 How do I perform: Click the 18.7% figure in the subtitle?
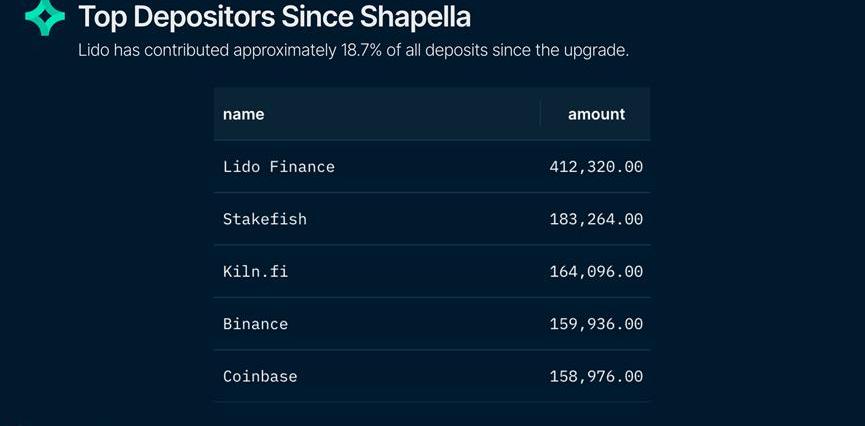359,50
